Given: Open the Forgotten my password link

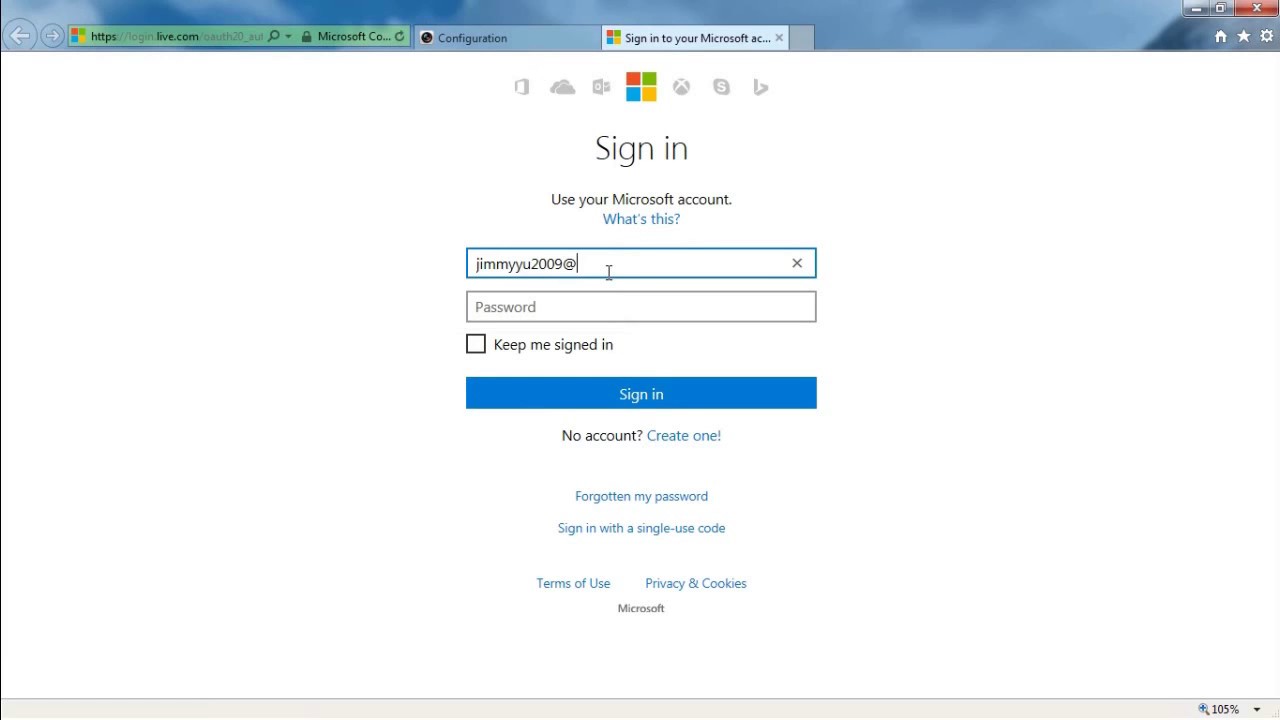Looking at the screenshot, I should coord(641,496).
